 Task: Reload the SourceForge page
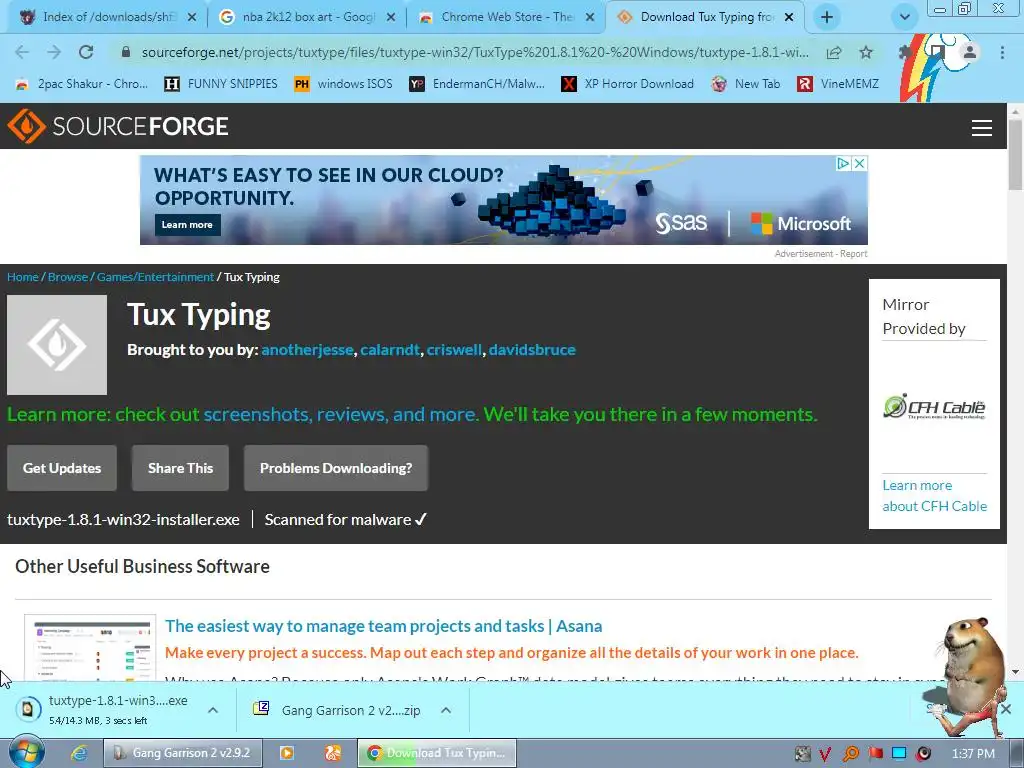coord(86,52)
